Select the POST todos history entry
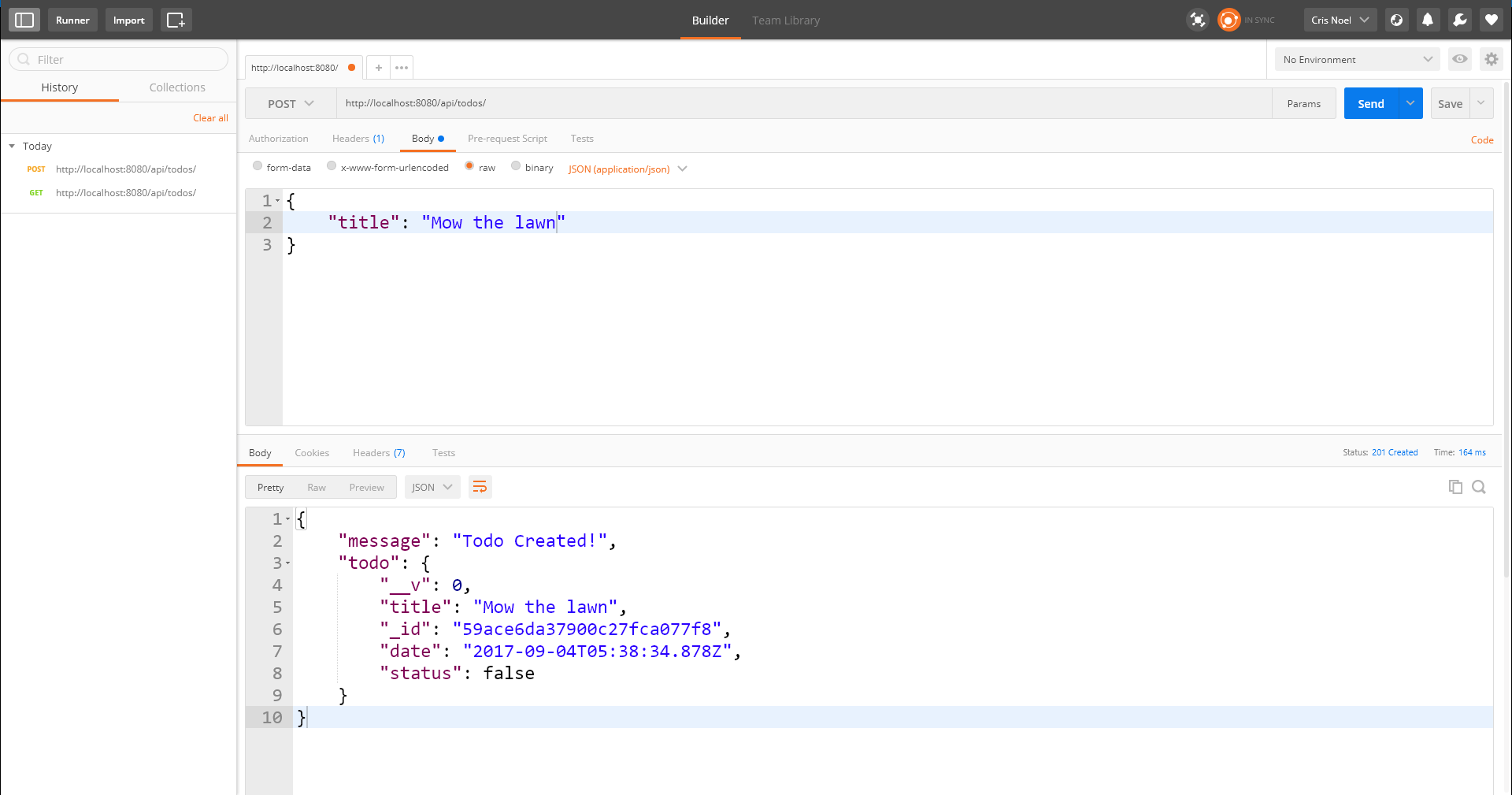Screen dimensions: 1512x795 (118, 169)
